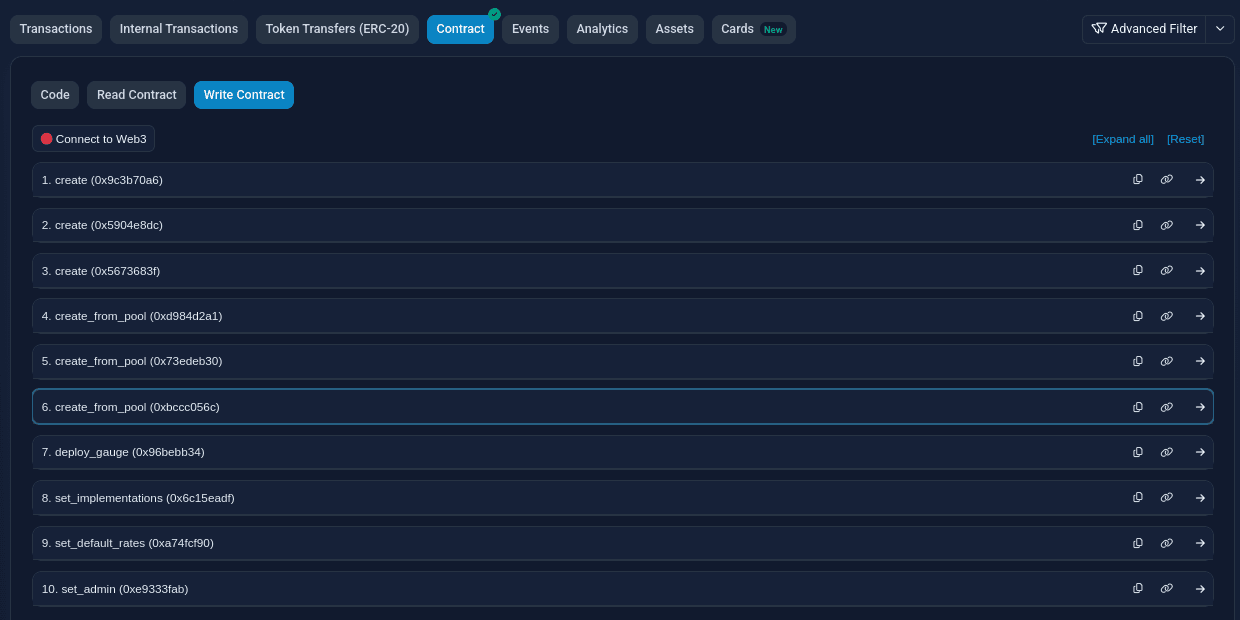
Task: Copy method name for create_from_pool (0xbccc056c)
Action: pos(1138,407)
